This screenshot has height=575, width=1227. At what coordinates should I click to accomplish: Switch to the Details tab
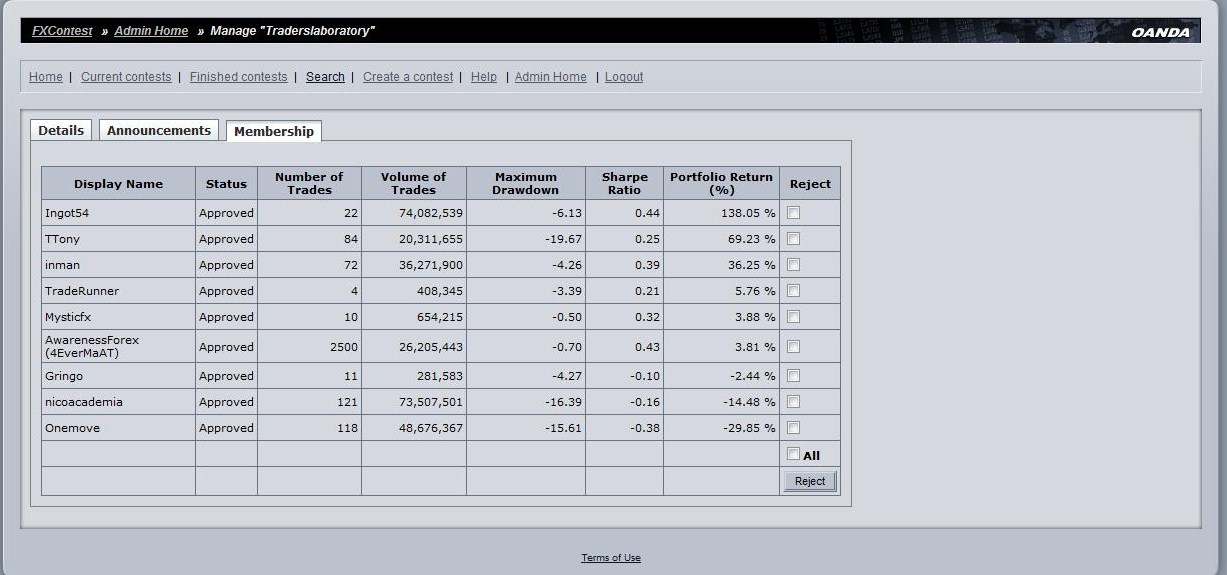[x=61, y=130]
